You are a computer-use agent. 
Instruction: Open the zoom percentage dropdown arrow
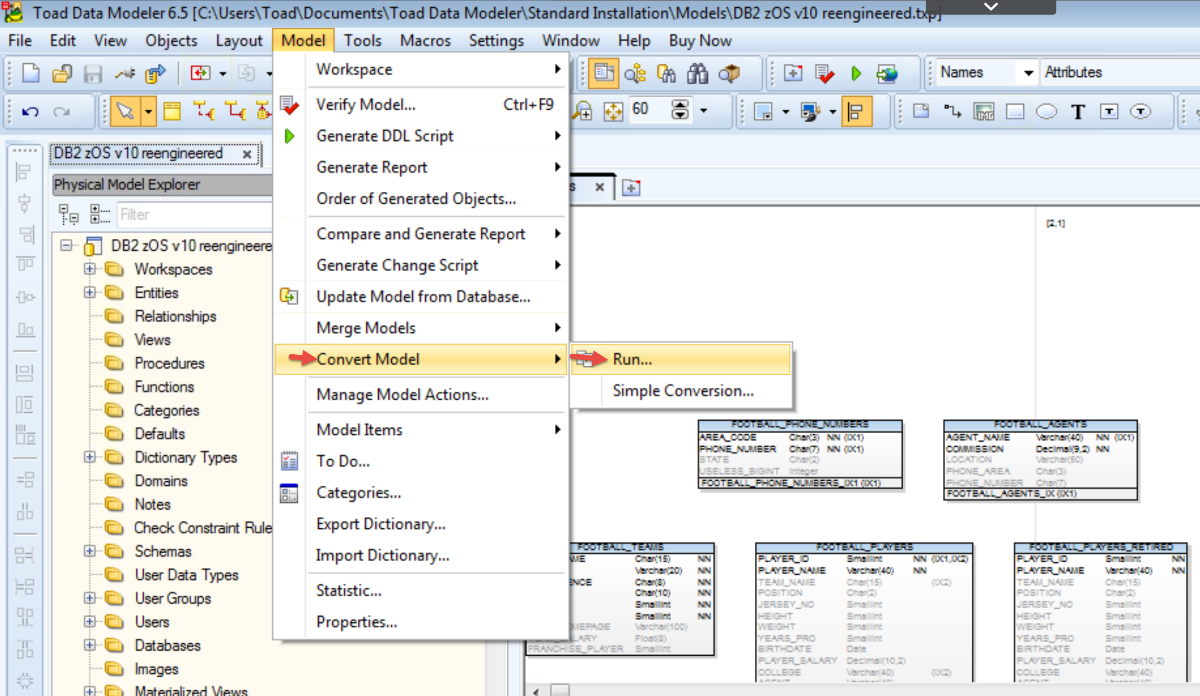coord(704,111)
